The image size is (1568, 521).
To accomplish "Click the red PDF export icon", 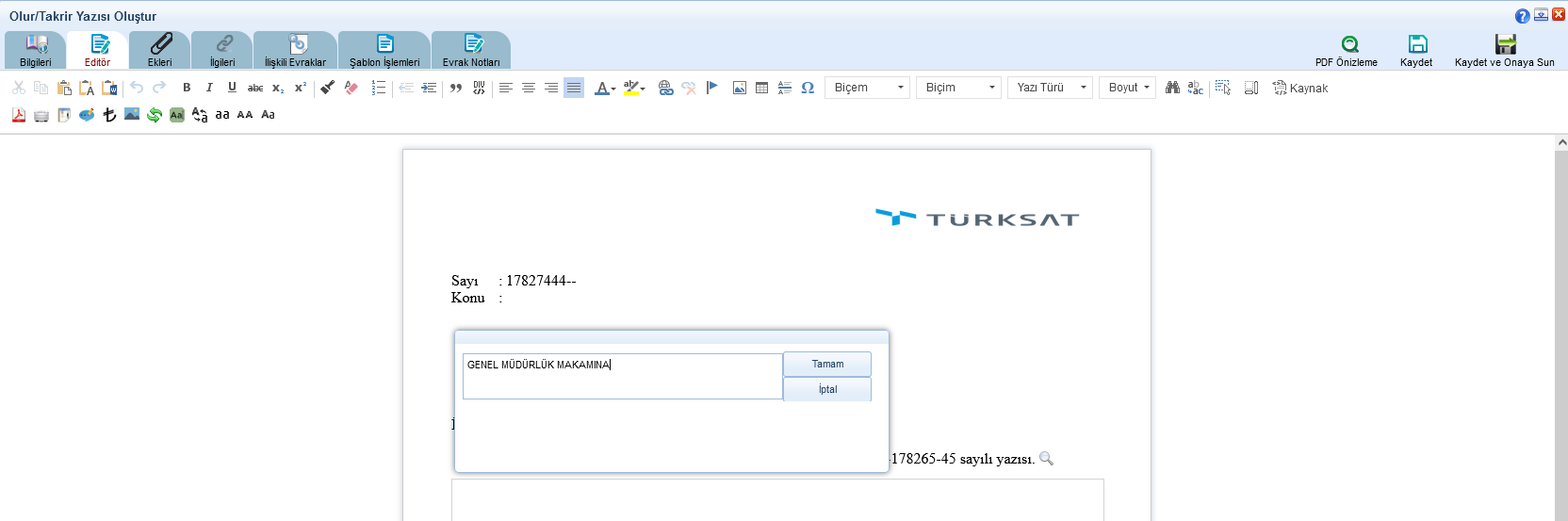I will click(x=19, y=115).
